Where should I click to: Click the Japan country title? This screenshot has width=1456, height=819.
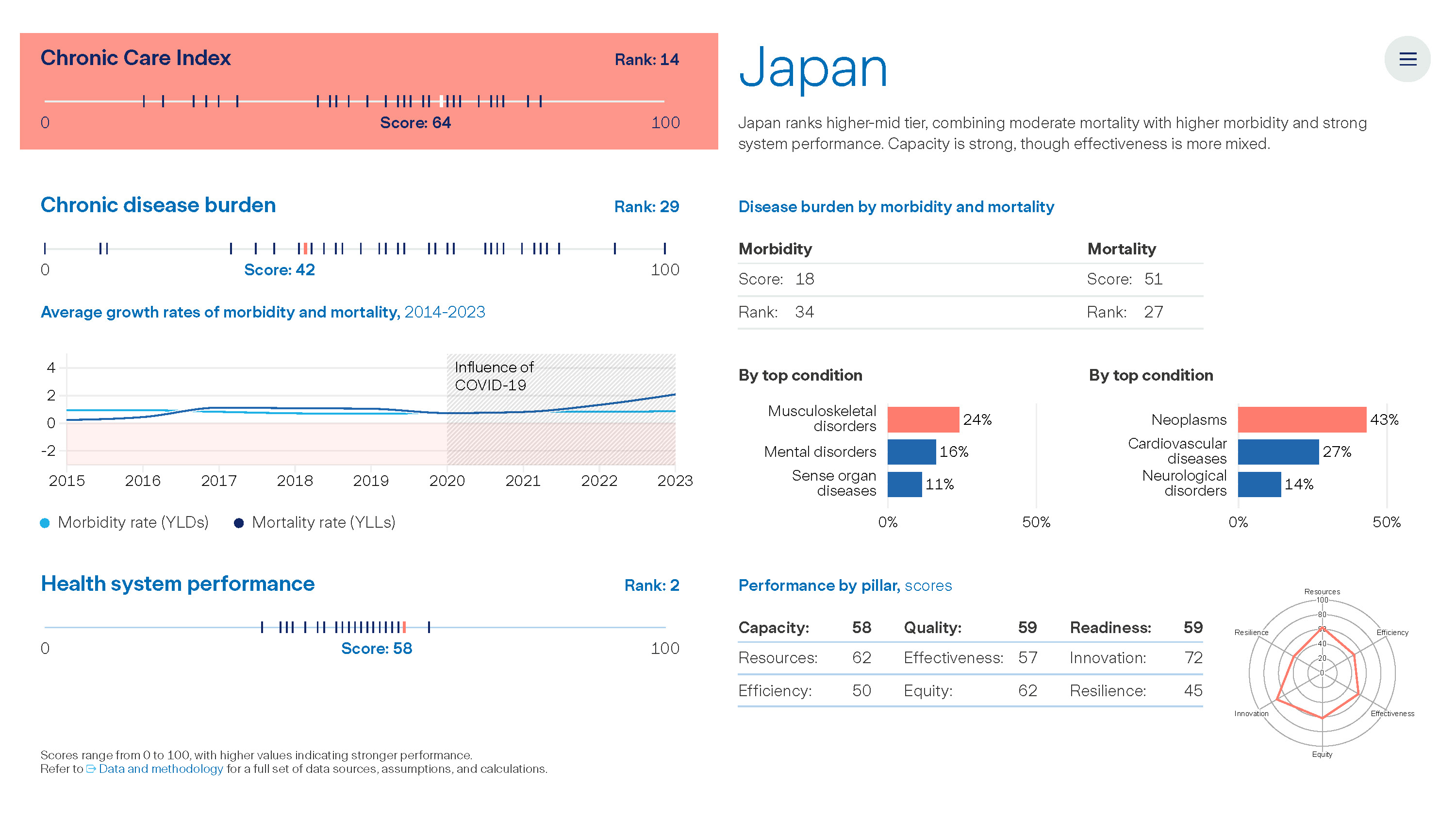[813, 68]
